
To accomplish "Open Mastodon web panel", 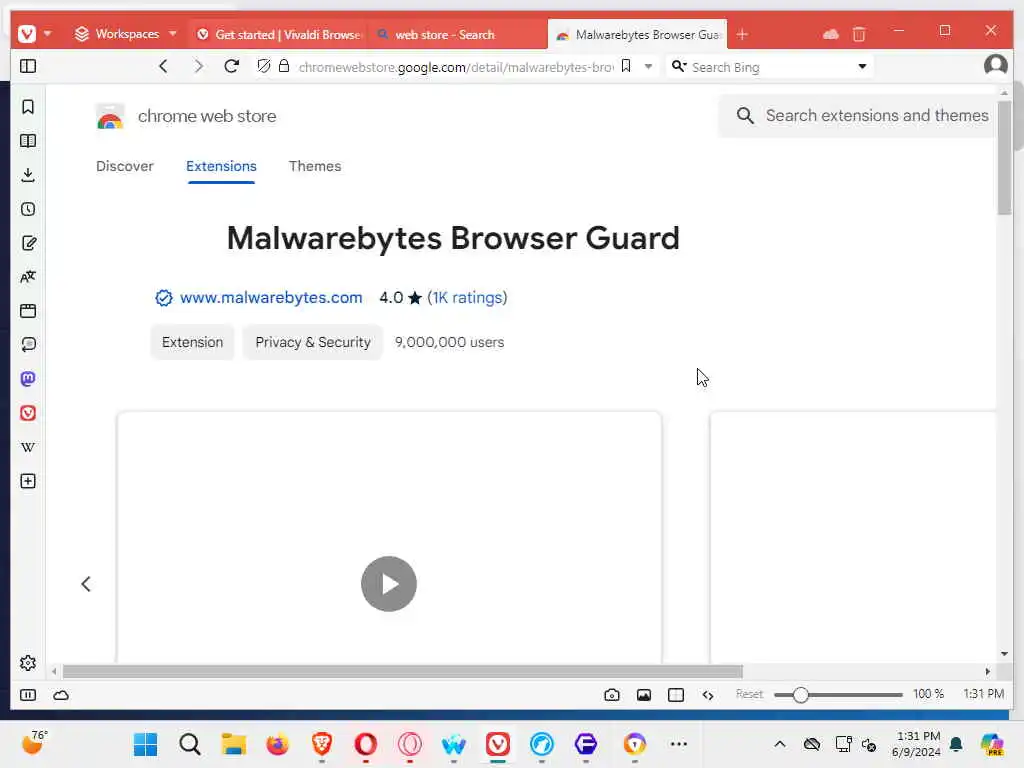I will click(28, 379).
